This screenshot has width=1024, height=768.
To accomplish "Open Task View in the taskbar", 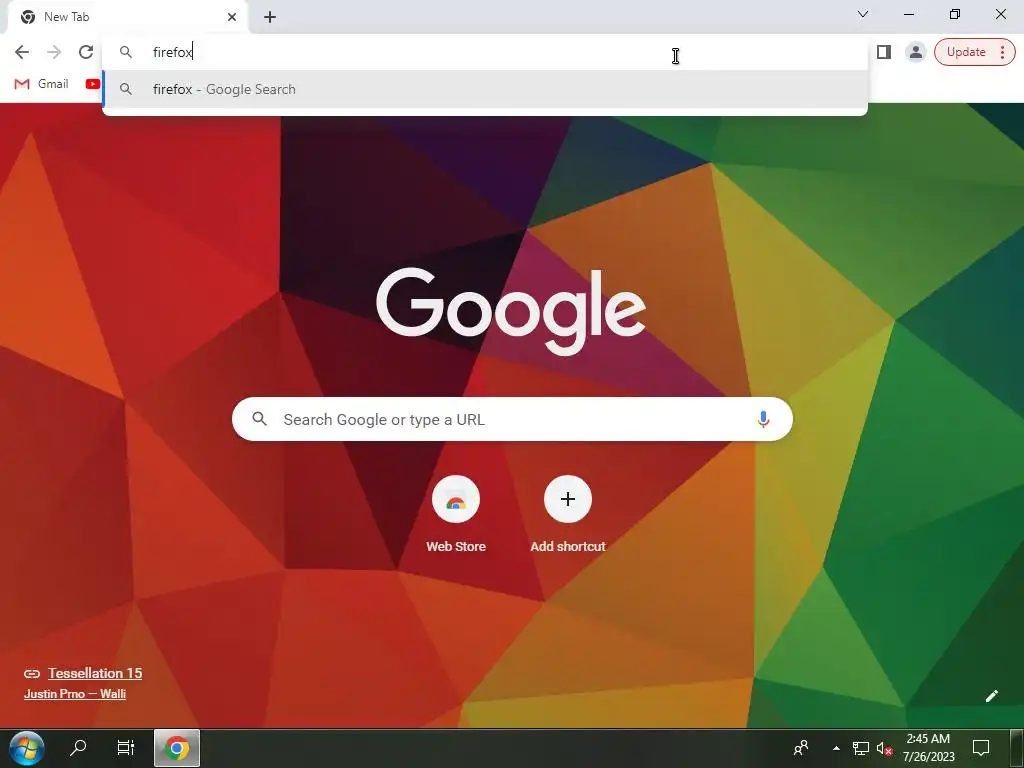I will tap(125, 747).
